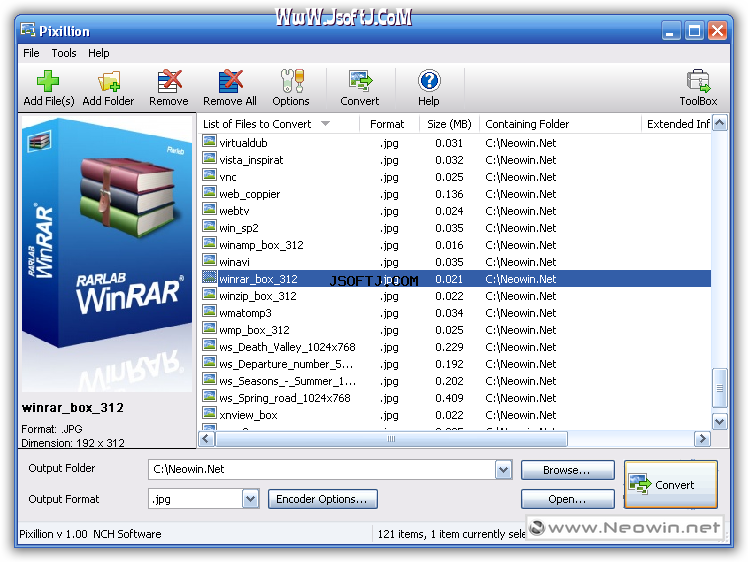Click the Pixillion title bar app icon
The height and width of the screenshot is (562, 748).
(x=28, y=30)
